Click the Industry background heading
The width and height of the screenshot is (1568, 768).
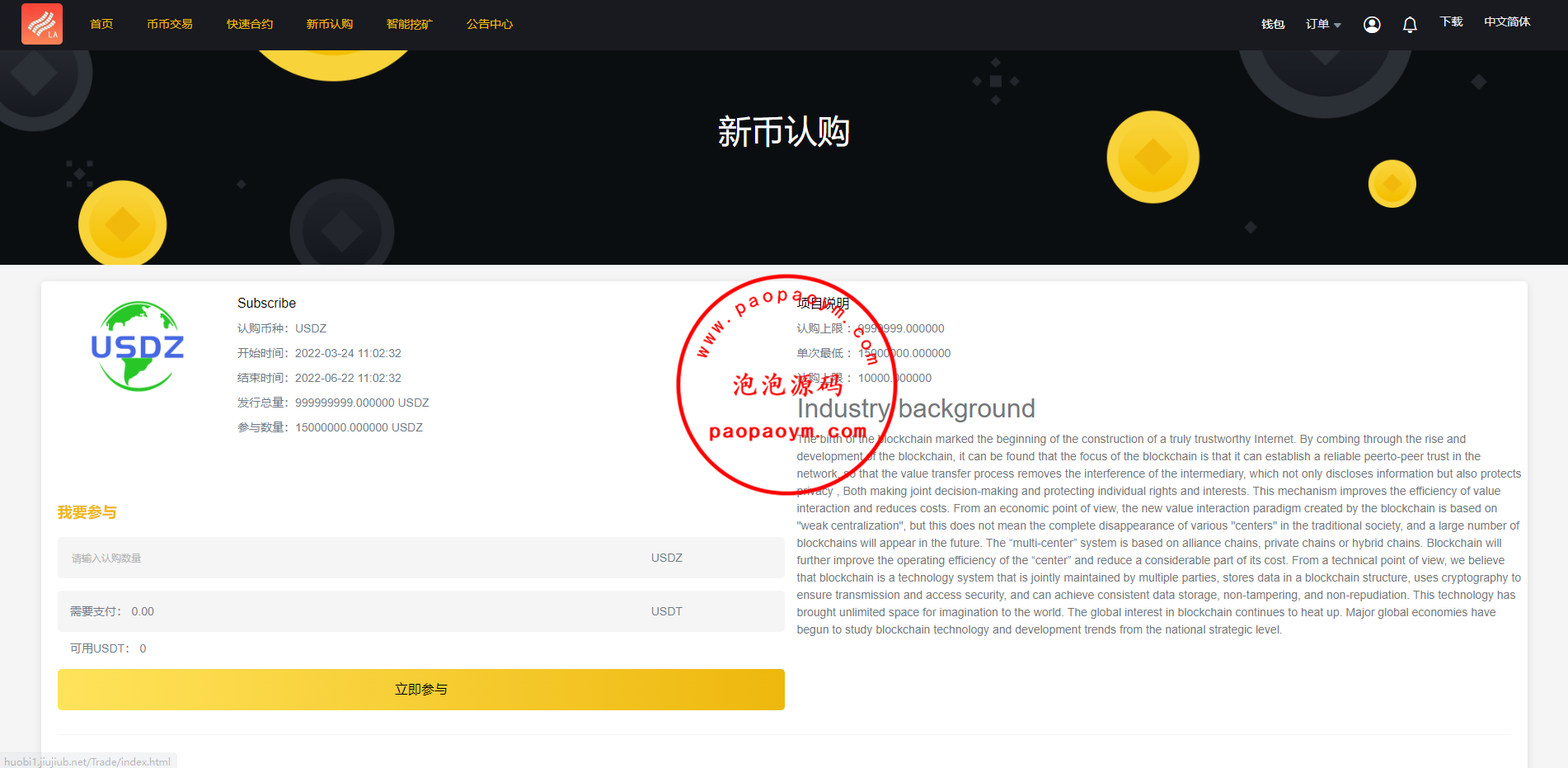[x=915, y=408]
